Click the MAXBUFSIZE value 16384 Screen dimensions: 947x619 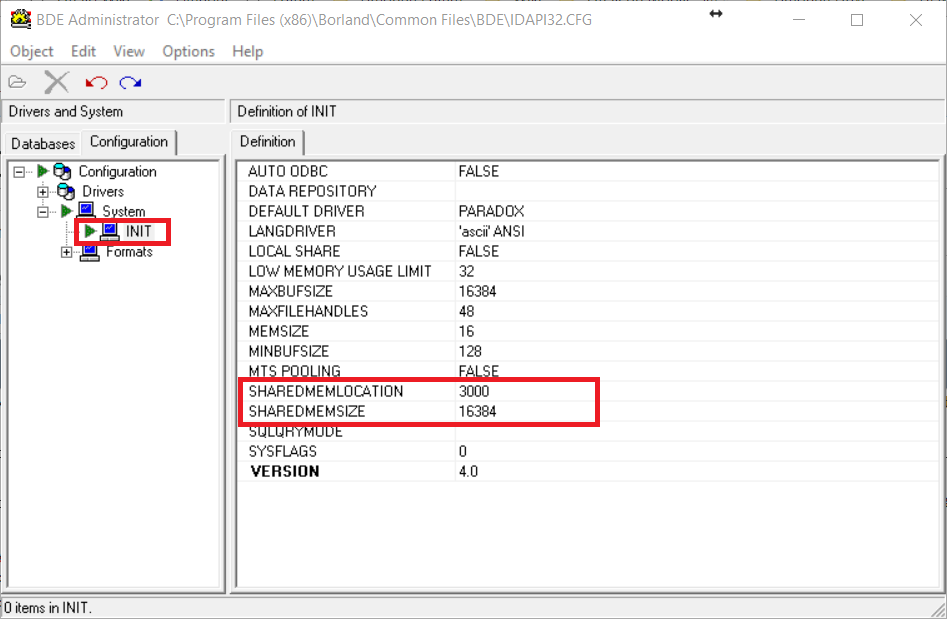[477, 291]
